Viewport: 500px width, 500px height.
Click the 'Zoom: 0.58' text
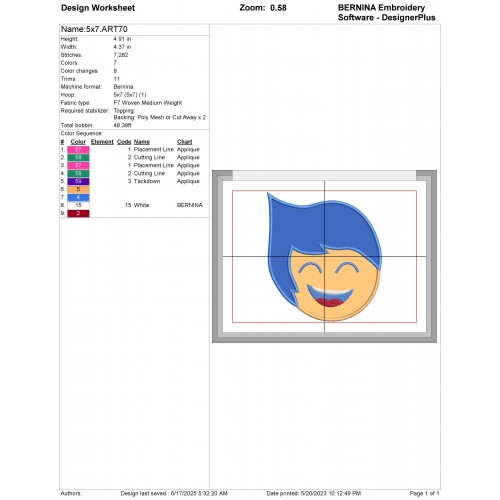(x=263, y=8)
